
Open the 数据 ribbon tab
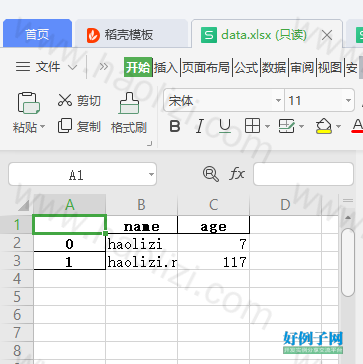point(274,68)
